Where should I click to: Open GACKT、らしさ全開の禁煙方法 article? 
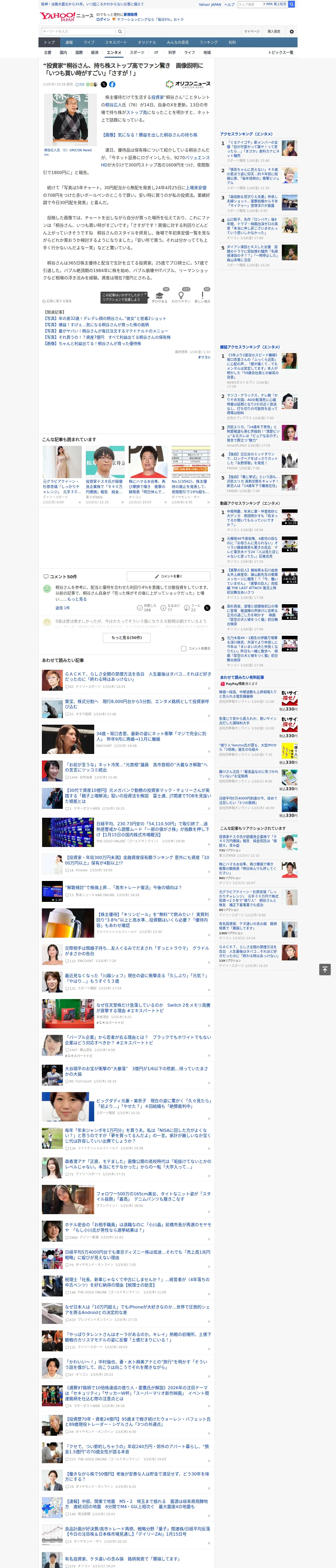138,676
